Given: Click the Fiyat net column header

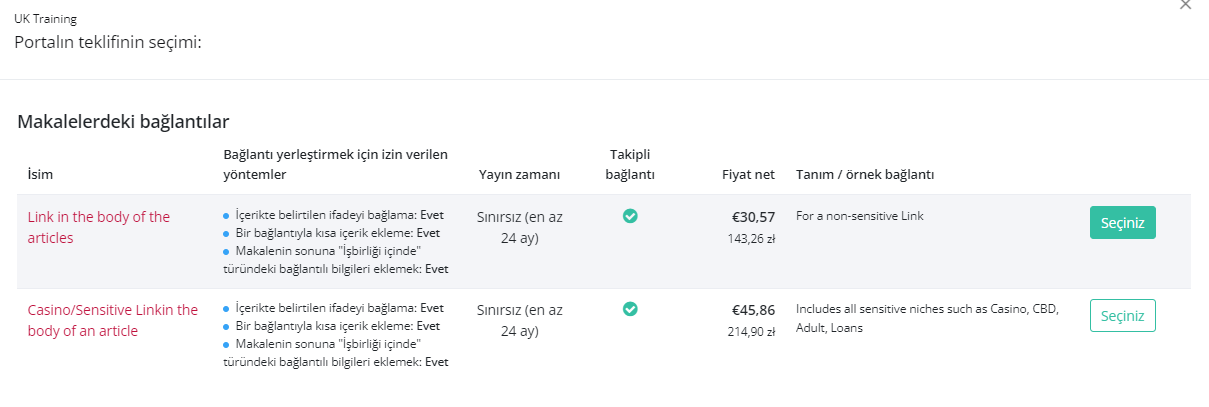Looking at the screenshot, I should pyautogui.click(x=748, y=175).
